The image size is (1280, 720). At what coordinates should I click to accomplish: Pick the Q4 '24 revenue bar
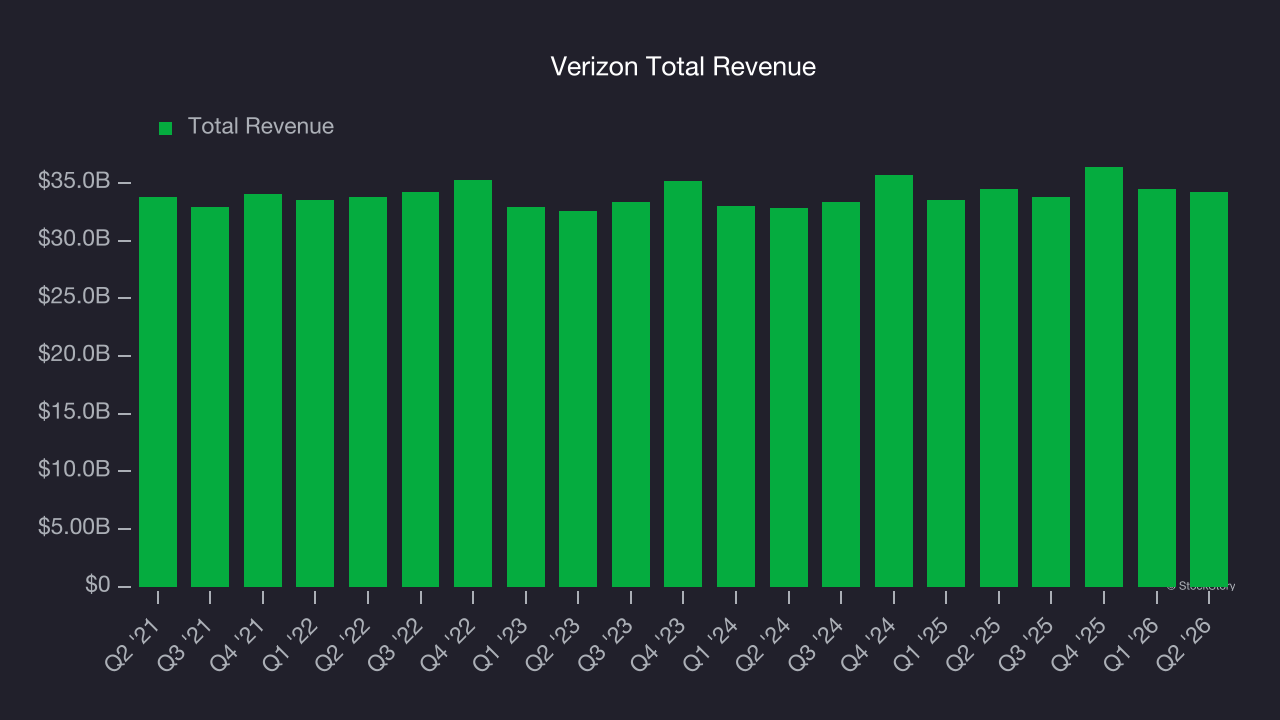click(894, 381)
